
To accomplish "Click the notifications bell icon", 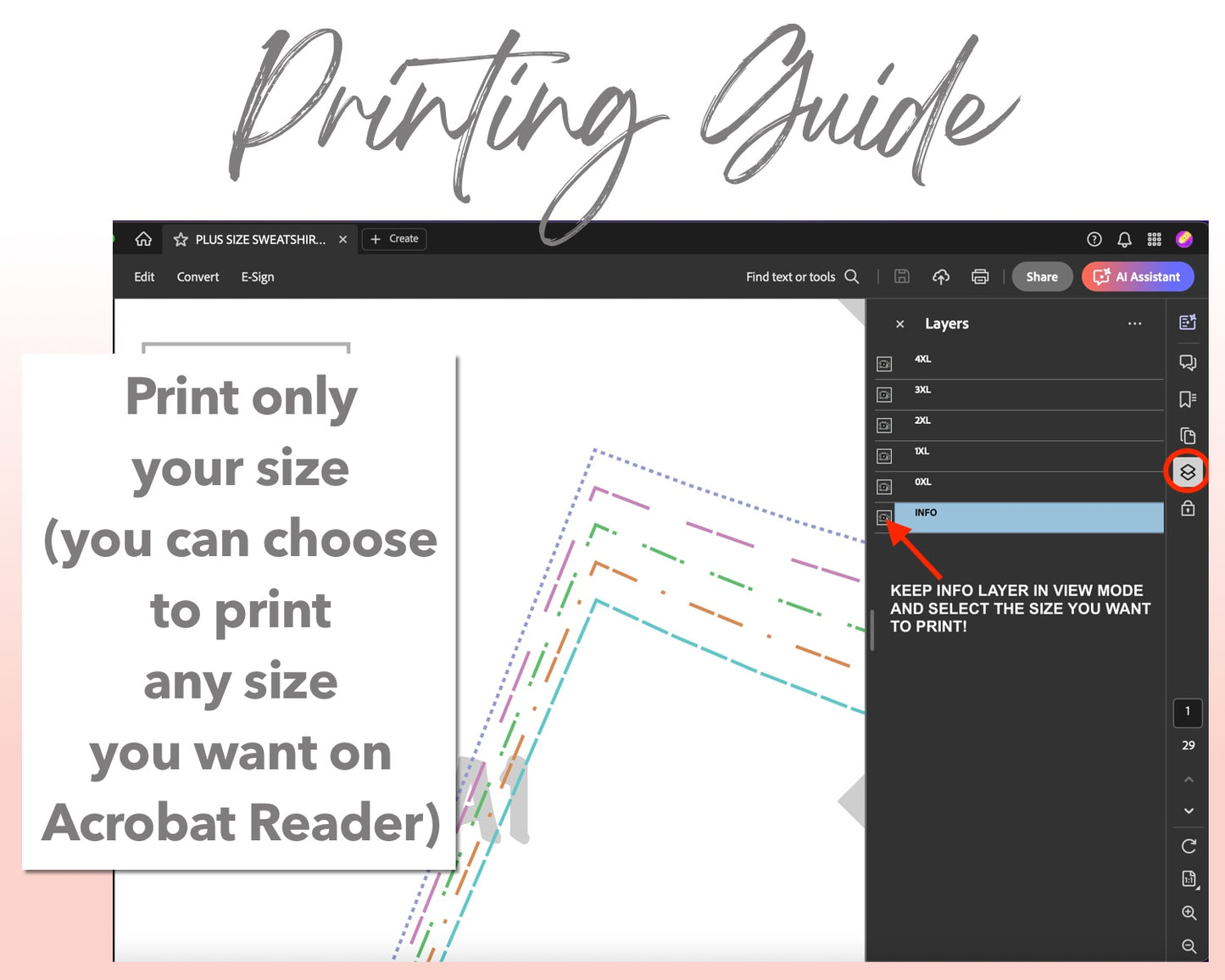I will (1124, 240).
